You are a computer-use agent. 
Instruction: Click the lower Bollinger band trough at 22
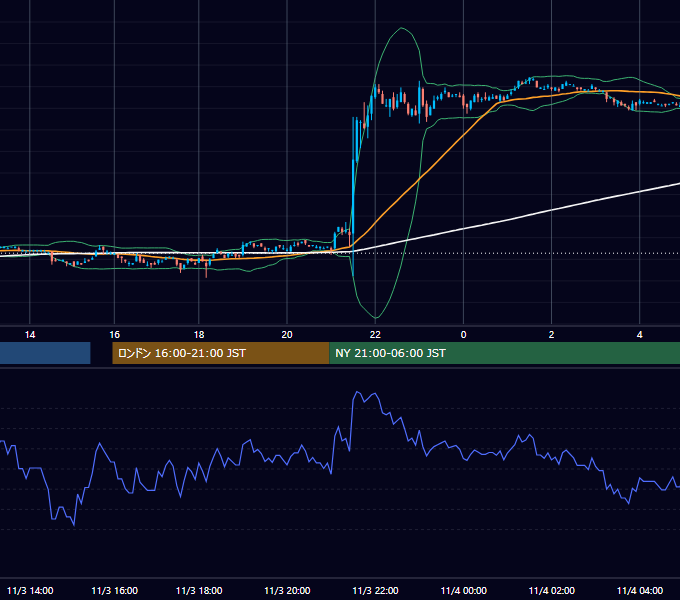(376, 318)
